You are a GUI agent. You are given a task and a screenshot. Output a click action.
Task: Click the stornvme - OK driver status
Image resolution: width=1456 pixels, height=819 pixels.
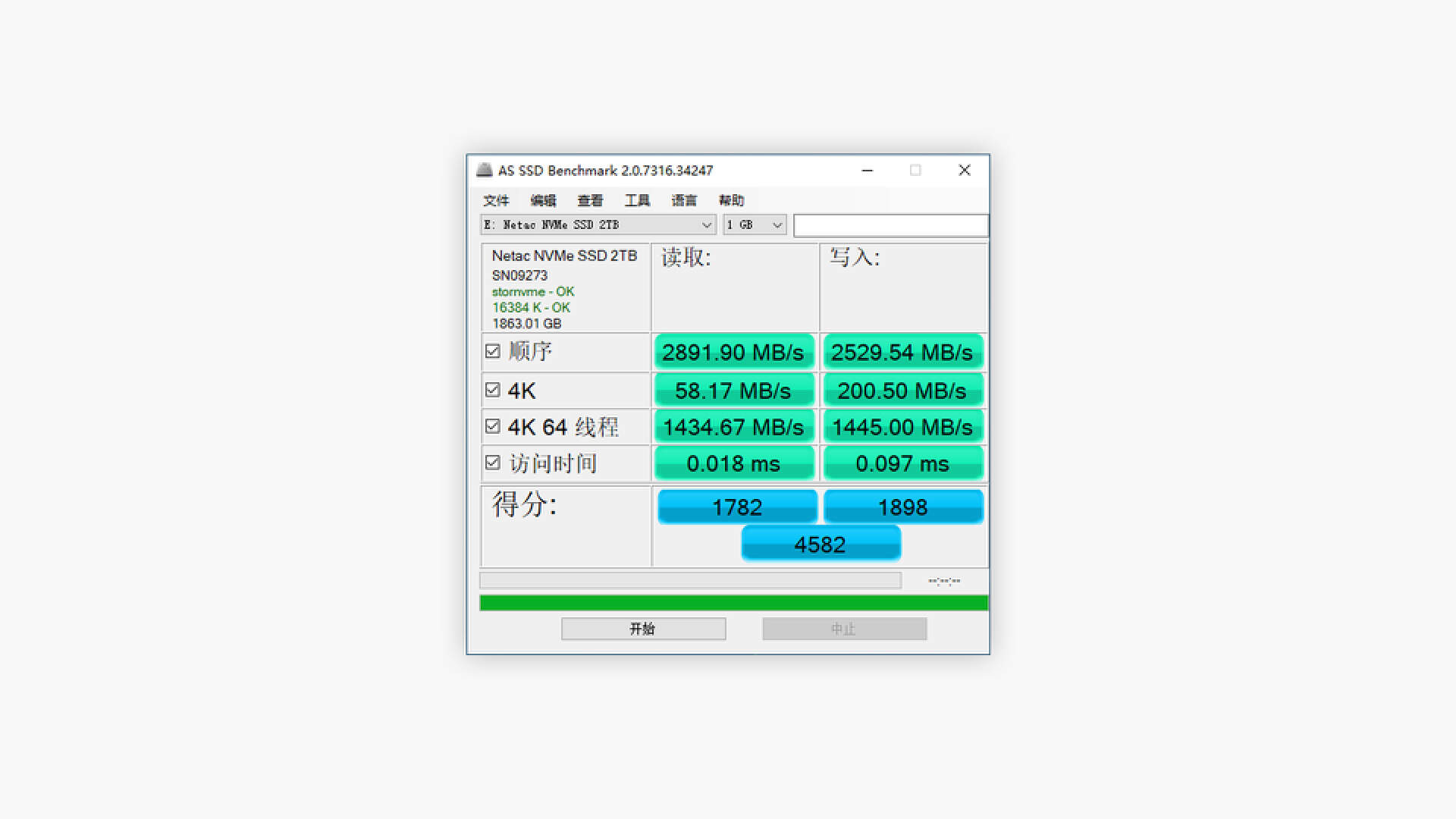pos(533,291)
